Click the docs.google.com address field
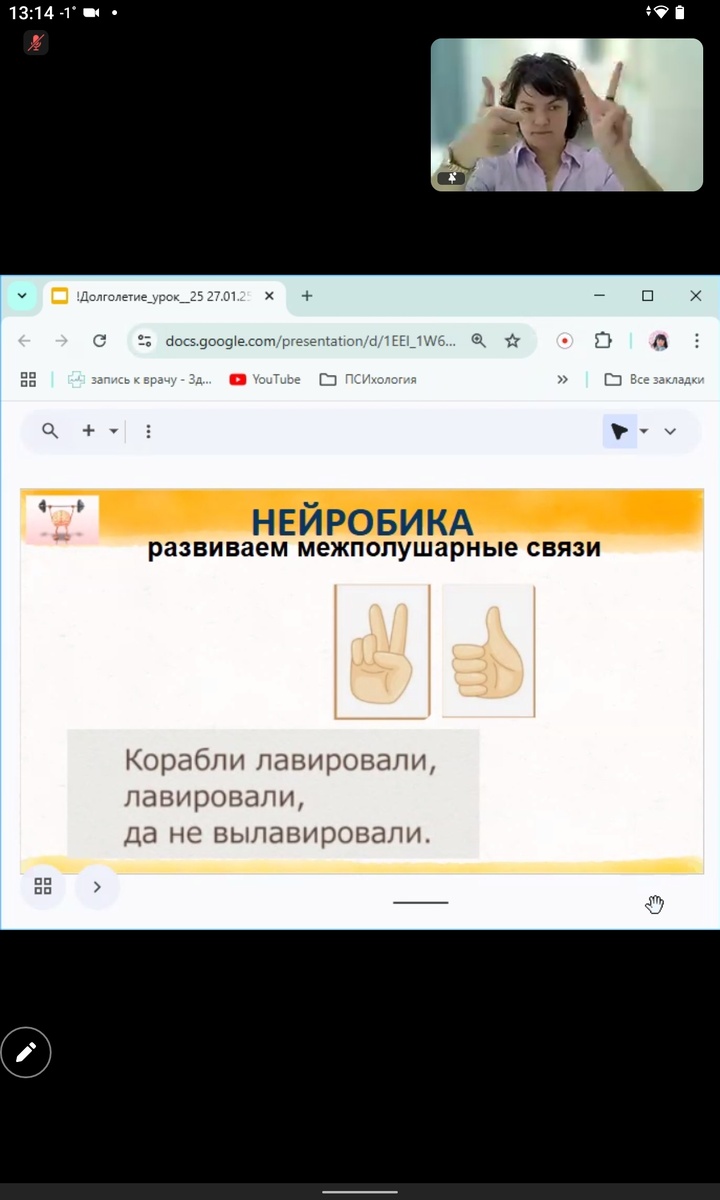The height and width of the screenshot is (1200, 720). pos(311,341)
